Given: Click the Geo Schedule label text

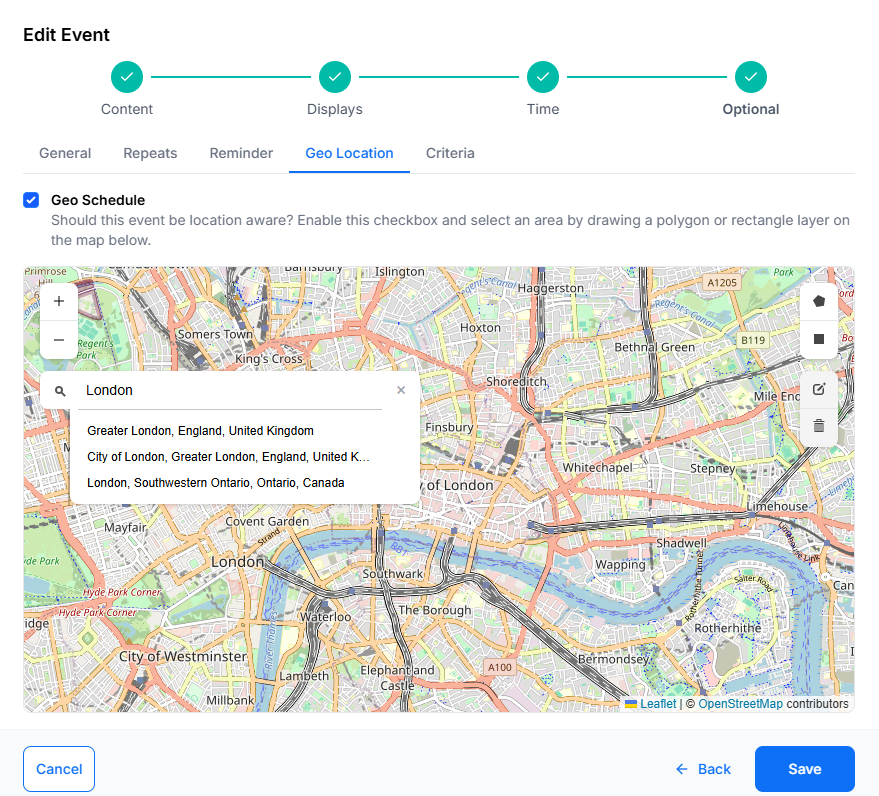Looking at the screenshot, I should coord(98,200).
